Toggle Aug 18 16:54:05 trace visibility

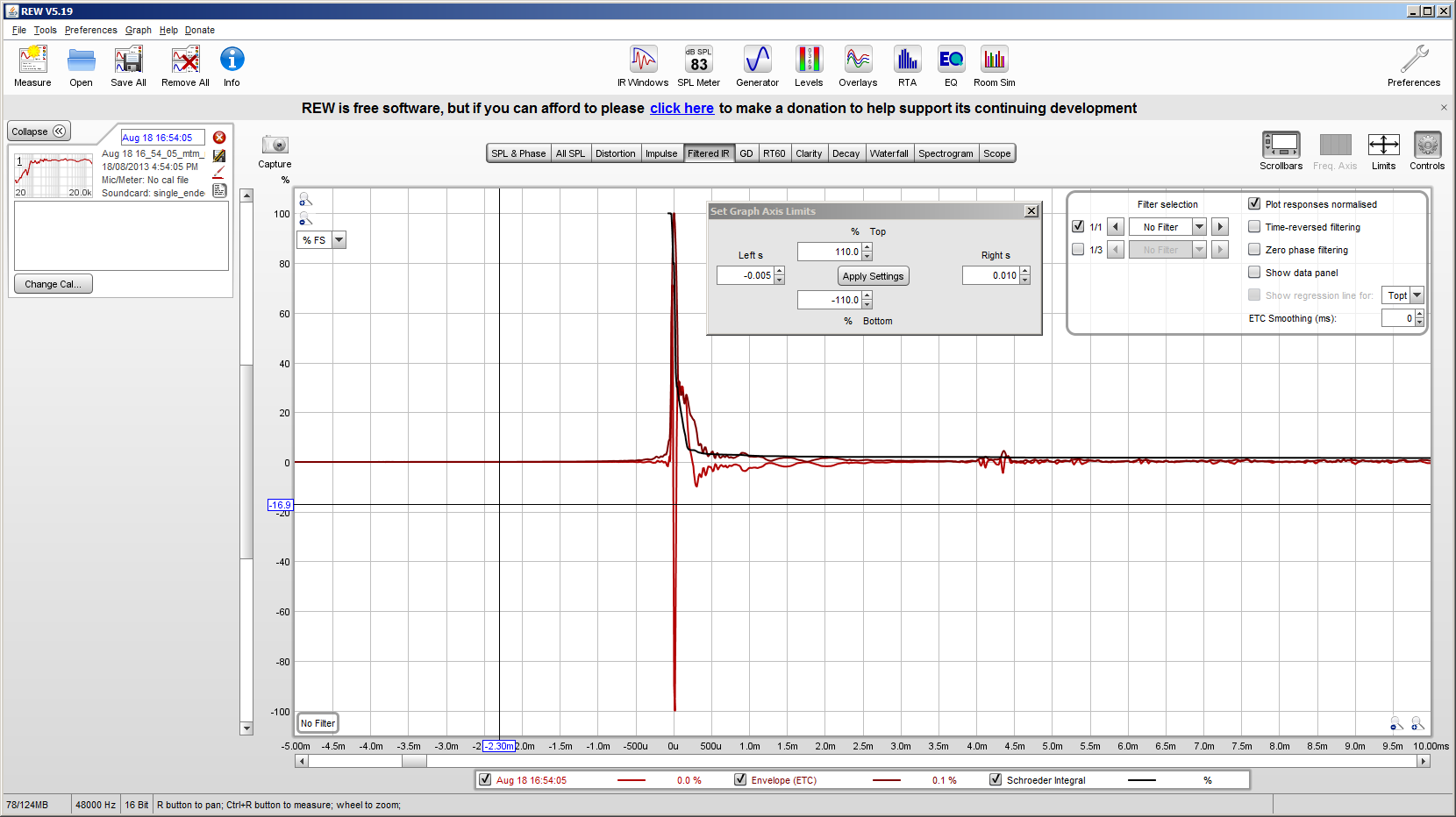tap(485, 779)
